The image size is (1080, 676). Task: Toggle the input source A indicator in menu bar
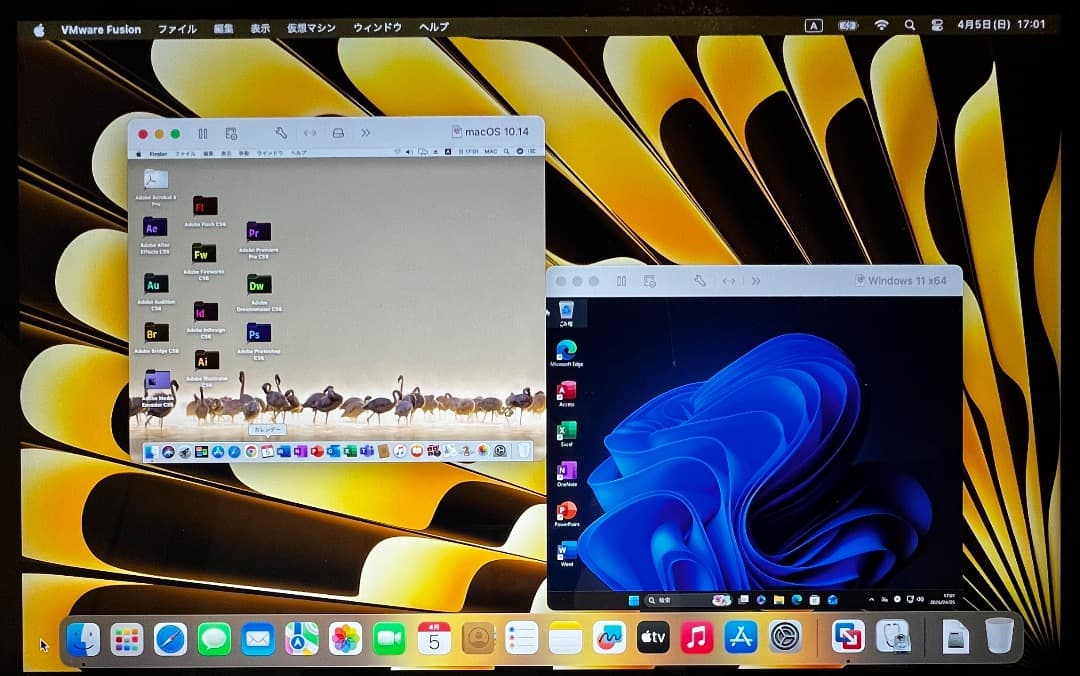(813, 25)
